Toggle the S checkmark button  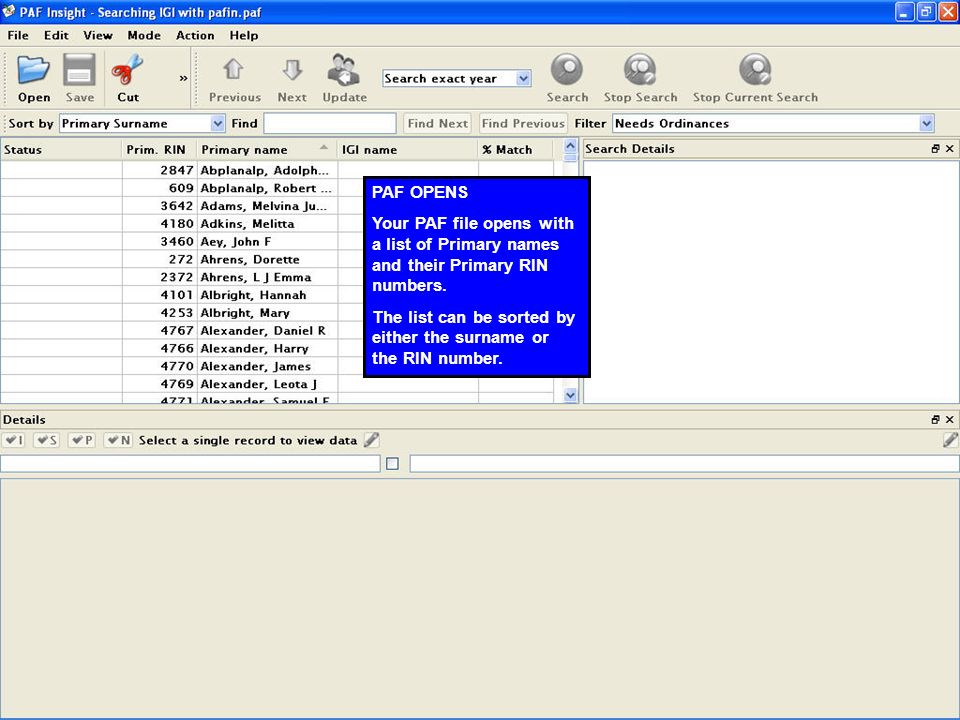(x=47, y=440)
